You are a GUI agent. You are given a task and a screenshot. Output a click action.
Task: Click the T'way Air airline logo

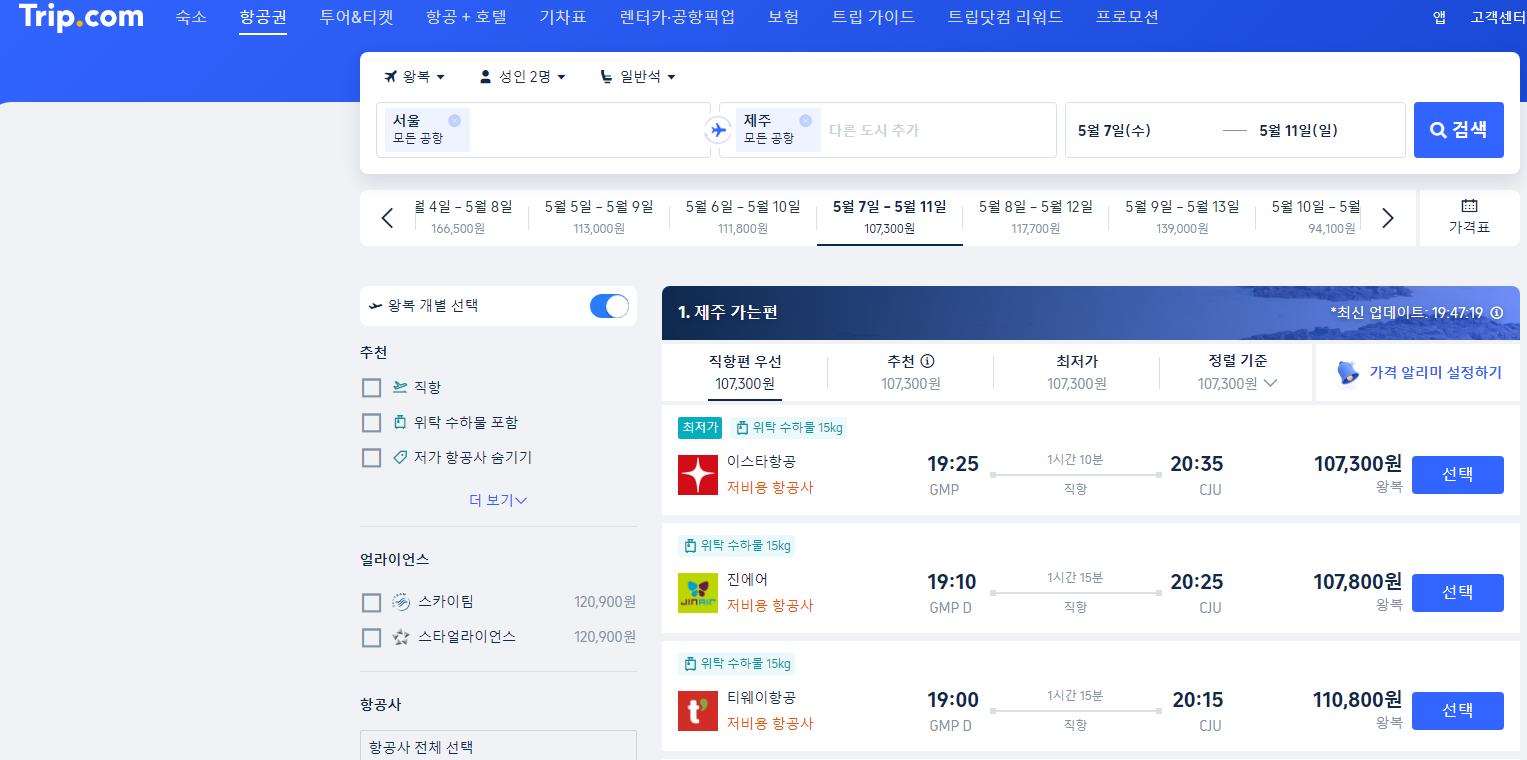click(698, 710)
